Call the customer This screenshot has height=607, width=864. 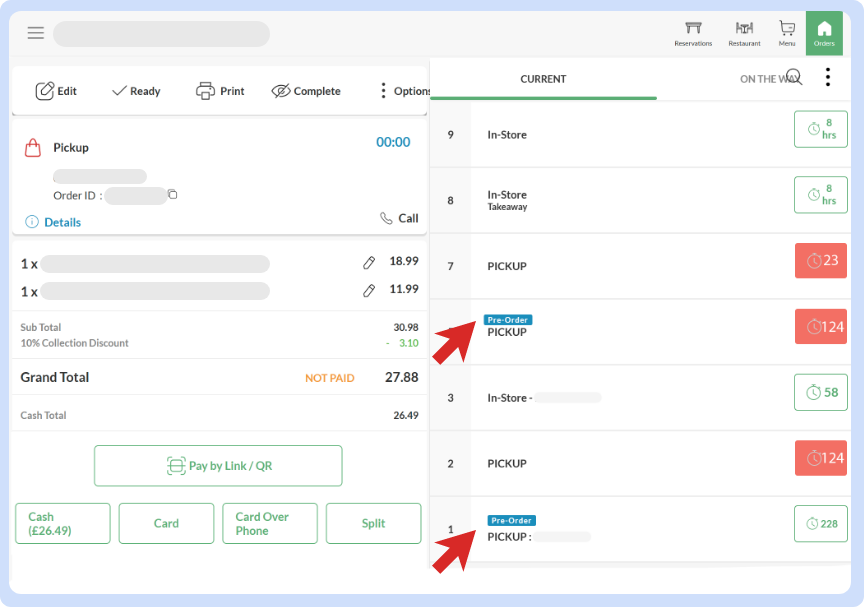click(399, 218)
